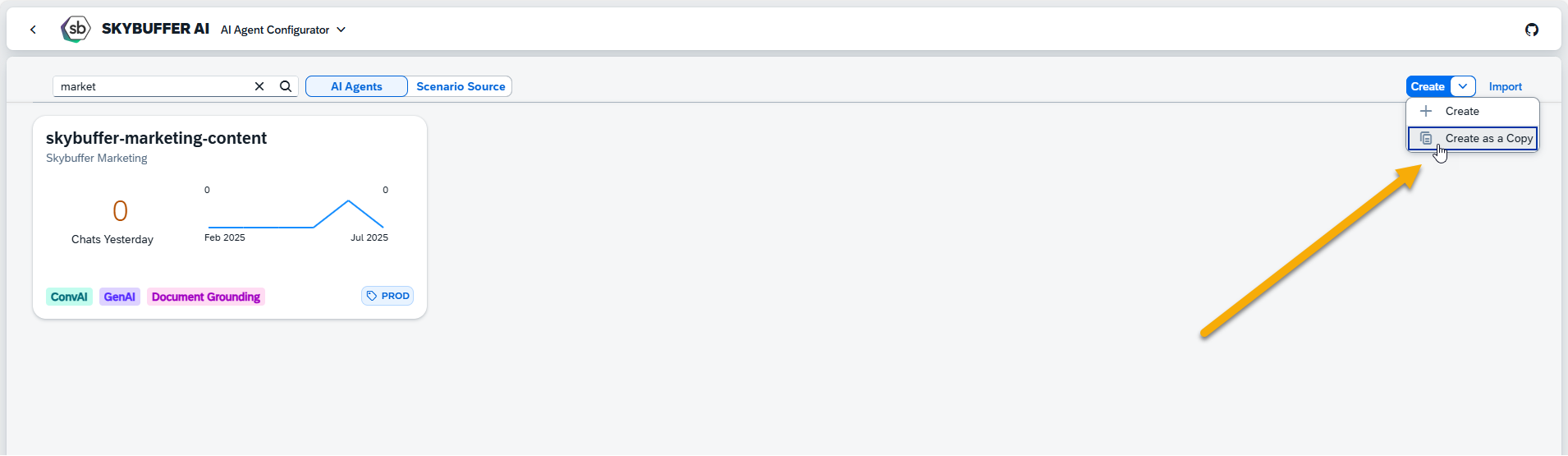Click the Import button
Screen dimensions: 1568x456
pyautogui.click(x=1505, y=86)
